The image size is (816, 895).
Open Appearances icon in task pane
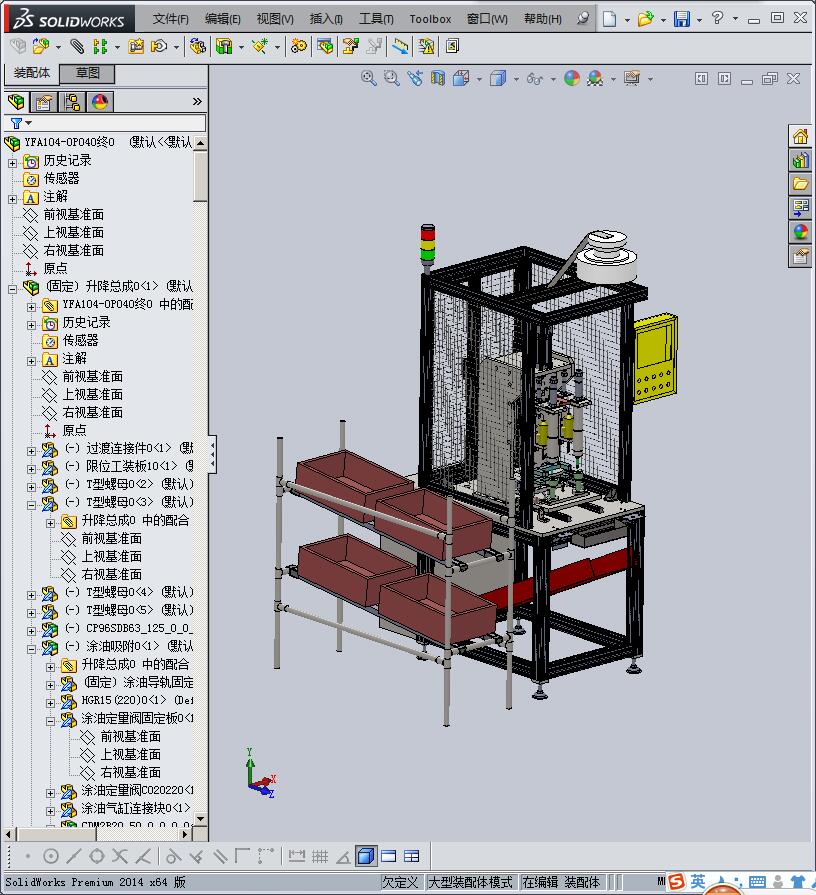tap(800, 232)
